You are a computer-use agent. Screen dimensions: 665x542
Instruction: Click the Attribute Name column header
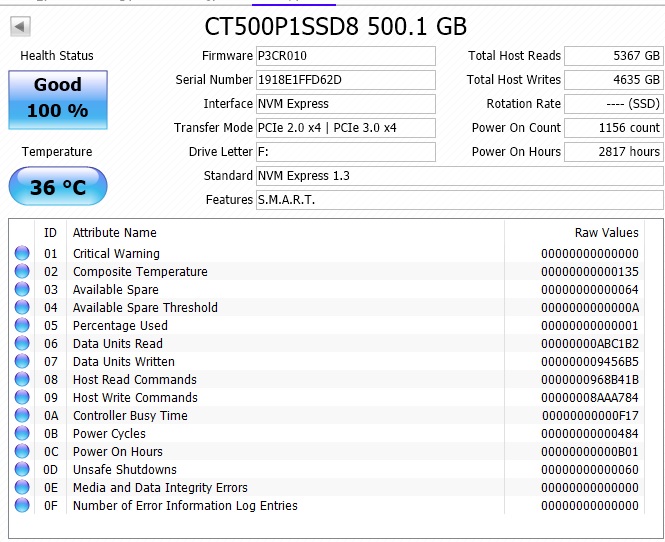[x=115, y=232]
